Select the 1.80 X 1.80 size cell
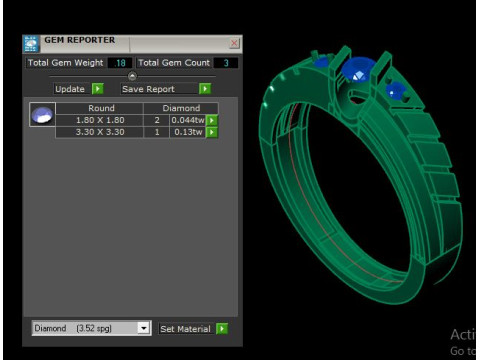 (100, 120)
